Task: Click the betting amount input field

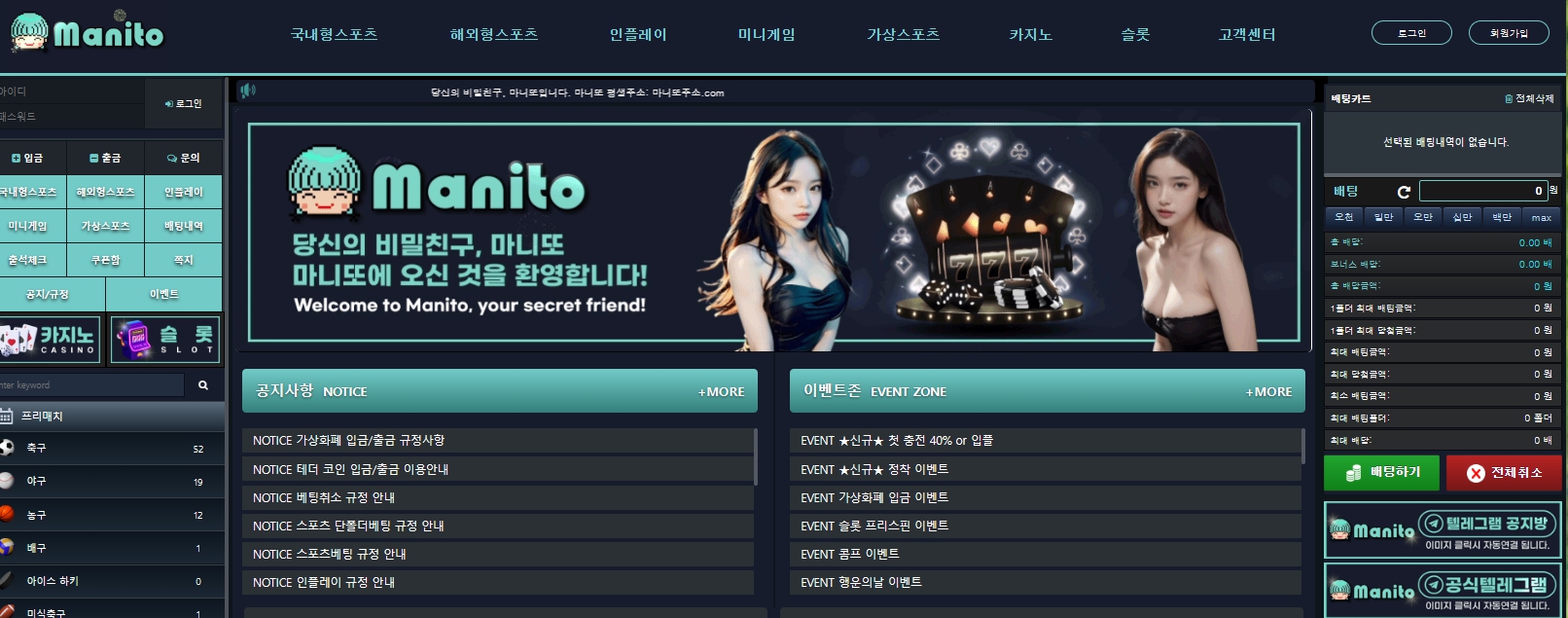Action: tap(1482, 191)
